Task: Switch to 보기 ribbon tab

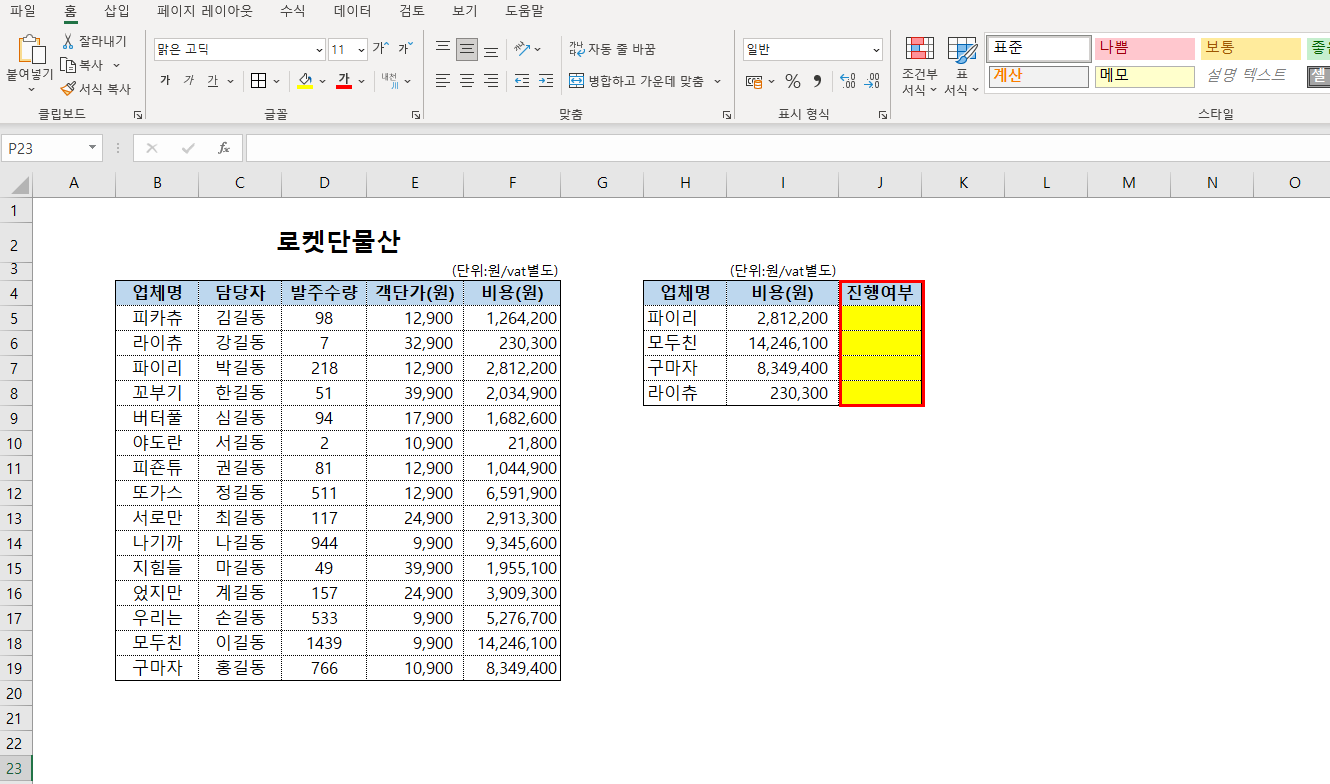Action: coord(464,12)
